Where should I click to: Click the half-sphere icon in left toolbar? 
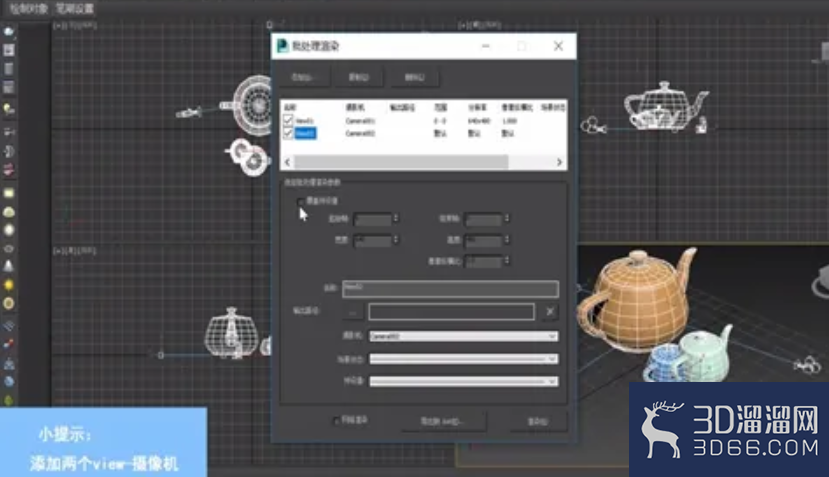[9, 151]
